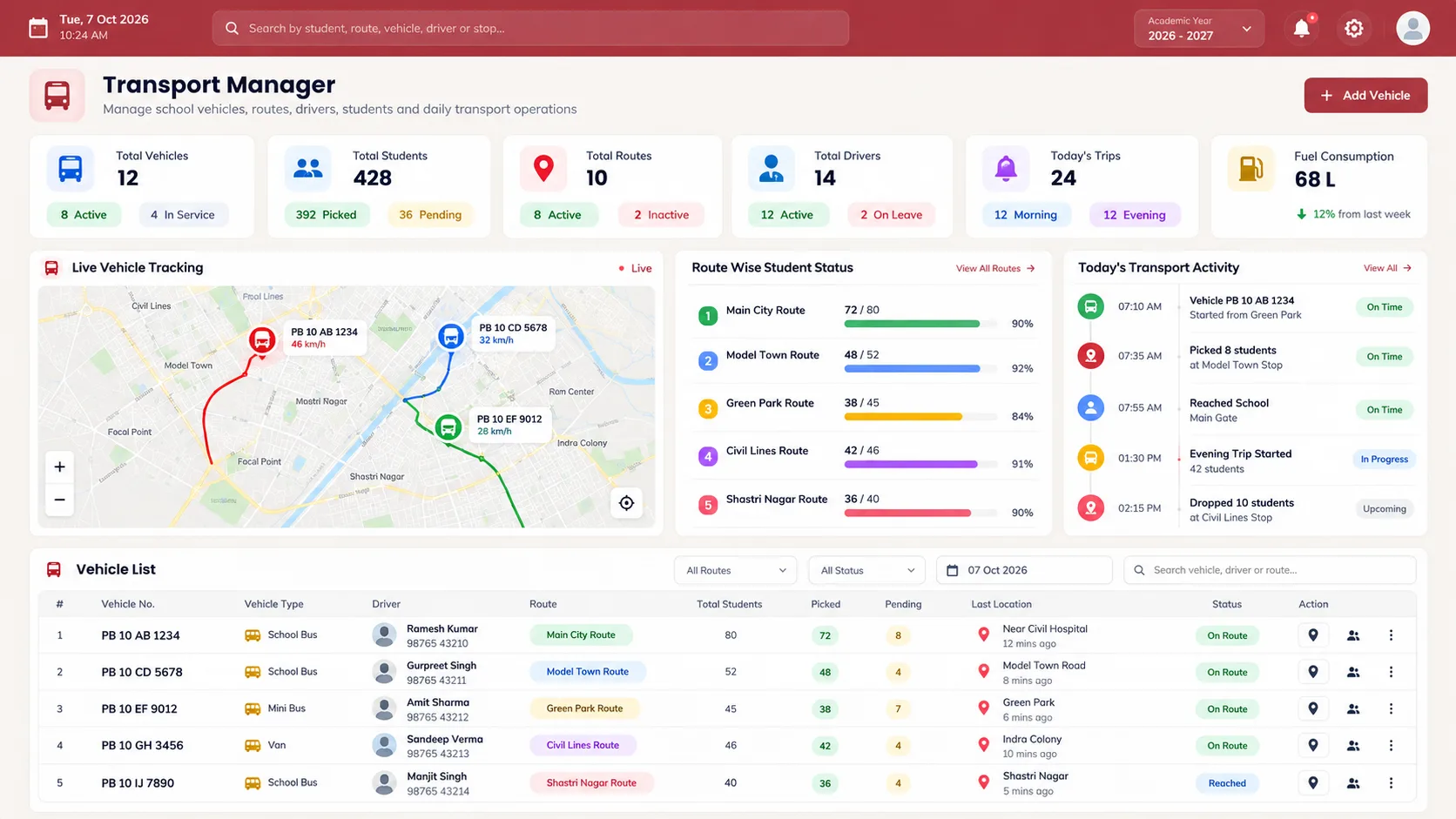
Task: Open the All Status filter dropdown
Action: click(867, 570)
